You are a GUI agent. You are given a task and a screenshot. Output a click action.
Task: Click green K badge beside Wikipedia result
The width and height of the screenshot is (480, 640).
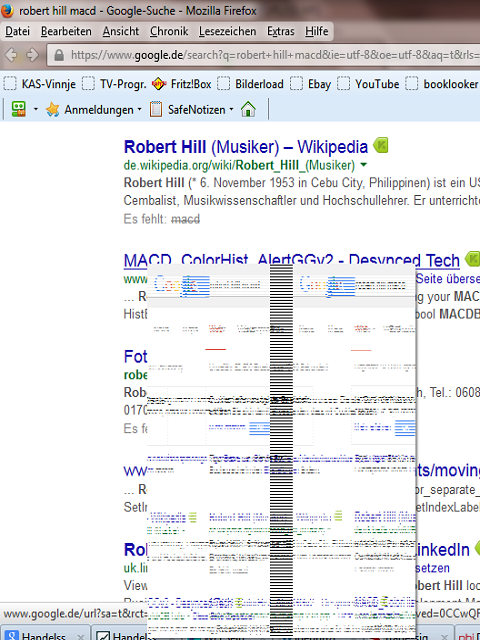pos(380,145)
